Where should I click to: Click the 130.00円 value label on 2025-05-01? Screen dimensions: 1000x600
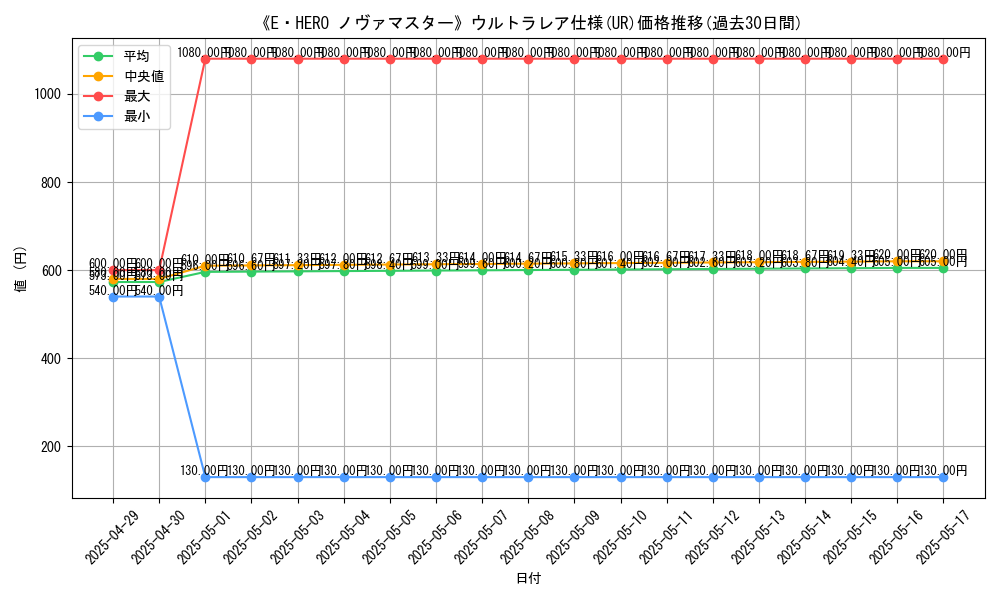click(x=204, y=471)
